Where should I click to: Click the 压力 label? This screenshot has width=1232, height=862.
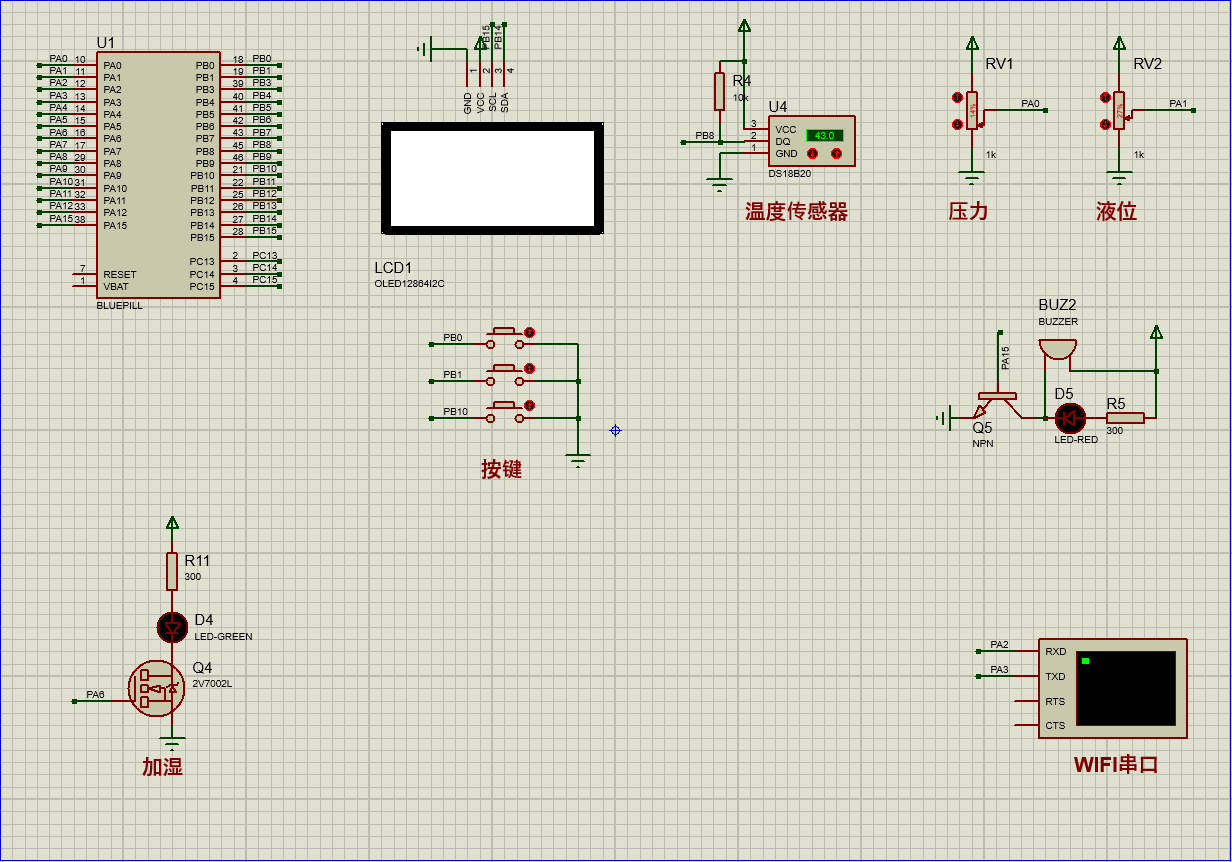(968, 211)
